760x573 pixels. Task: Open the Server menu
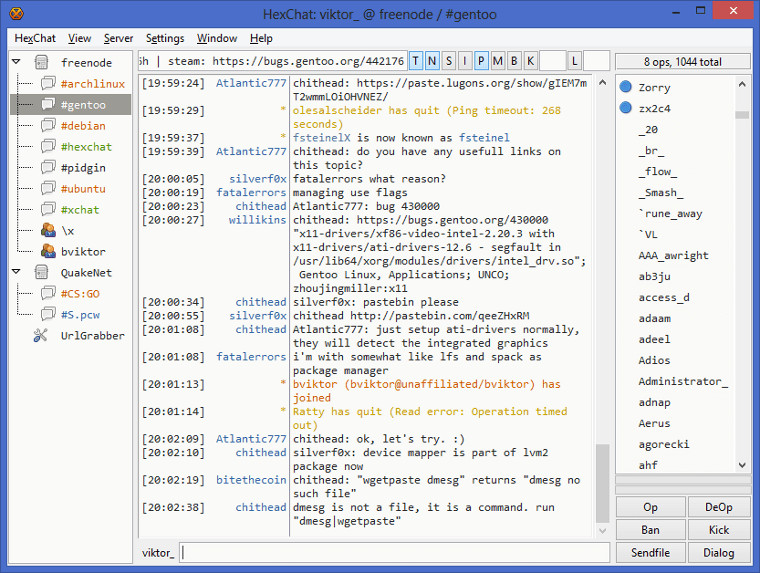tap(118, 38)
